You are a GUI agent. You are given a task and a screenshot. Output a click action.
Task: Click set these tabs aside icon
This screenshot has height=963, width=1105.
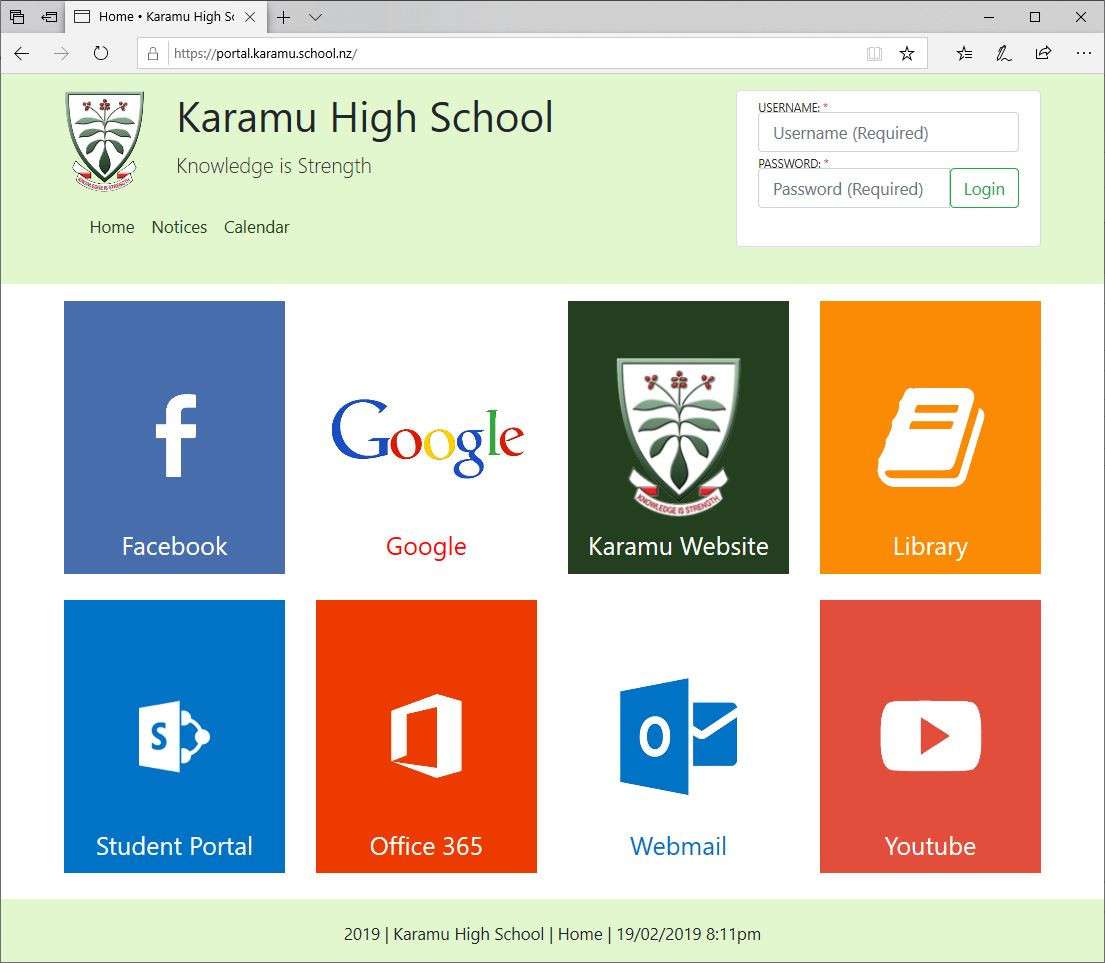click(49, 17)
